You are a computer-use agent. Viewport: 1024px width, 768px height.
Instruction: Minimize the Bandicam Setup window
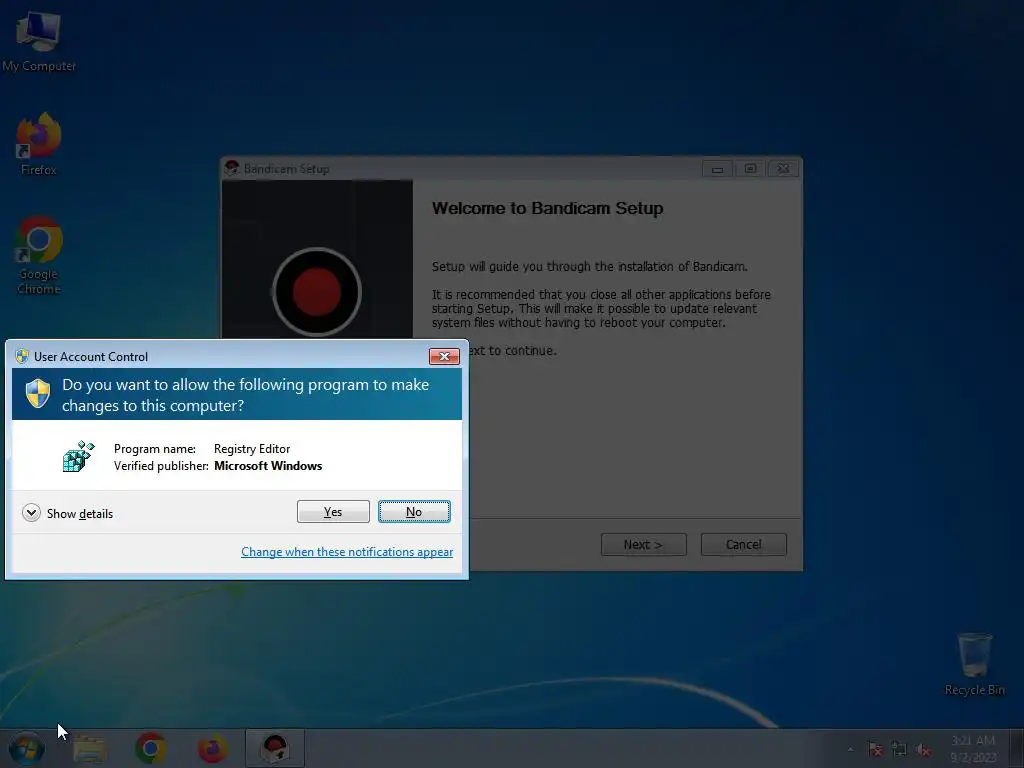[718, 169]
